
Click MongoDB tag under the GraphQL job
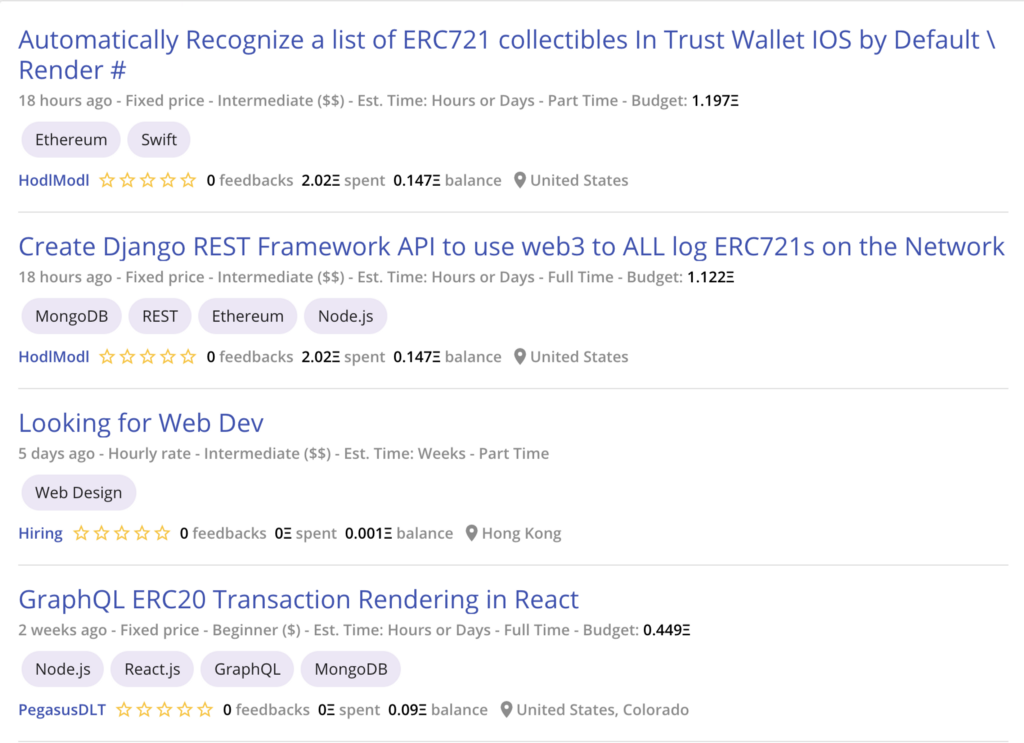[350, 669]
